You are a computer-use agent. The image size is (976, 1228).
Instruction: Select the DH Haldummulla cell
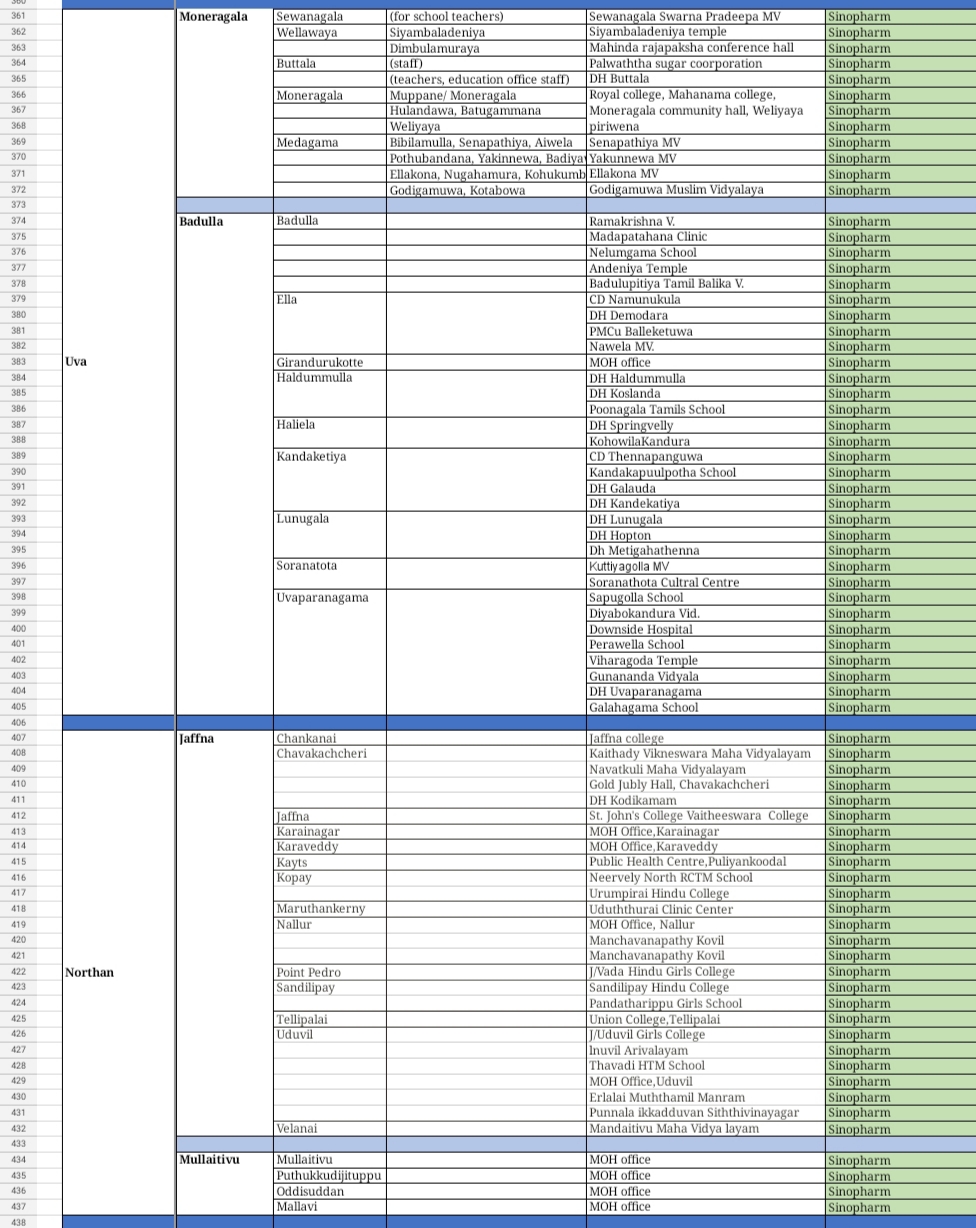pyautogui.click(x=706, y=378)
